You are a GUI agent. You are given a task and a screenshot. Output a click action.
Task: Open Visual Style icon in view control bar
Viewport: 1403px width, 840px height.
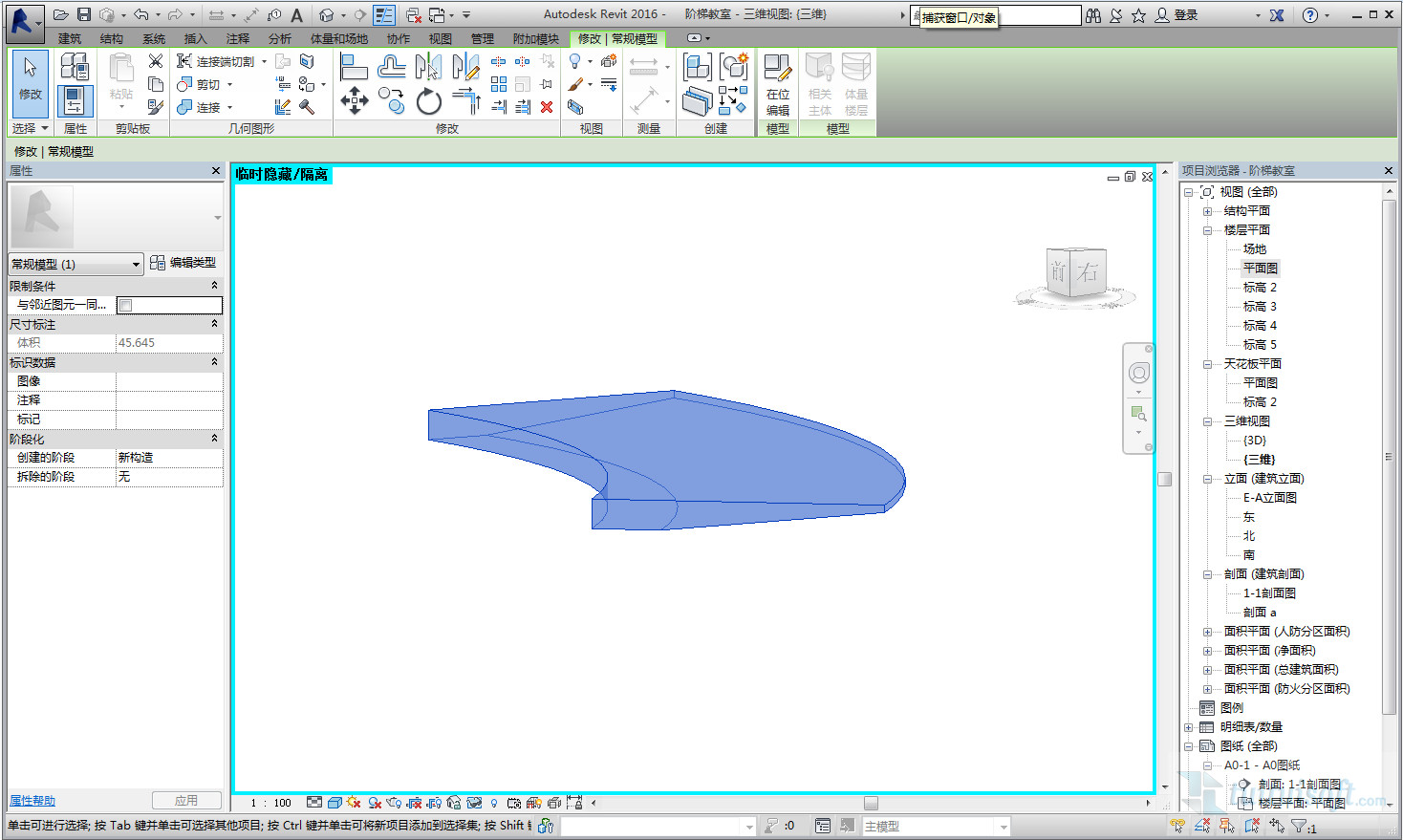(335, 803)
